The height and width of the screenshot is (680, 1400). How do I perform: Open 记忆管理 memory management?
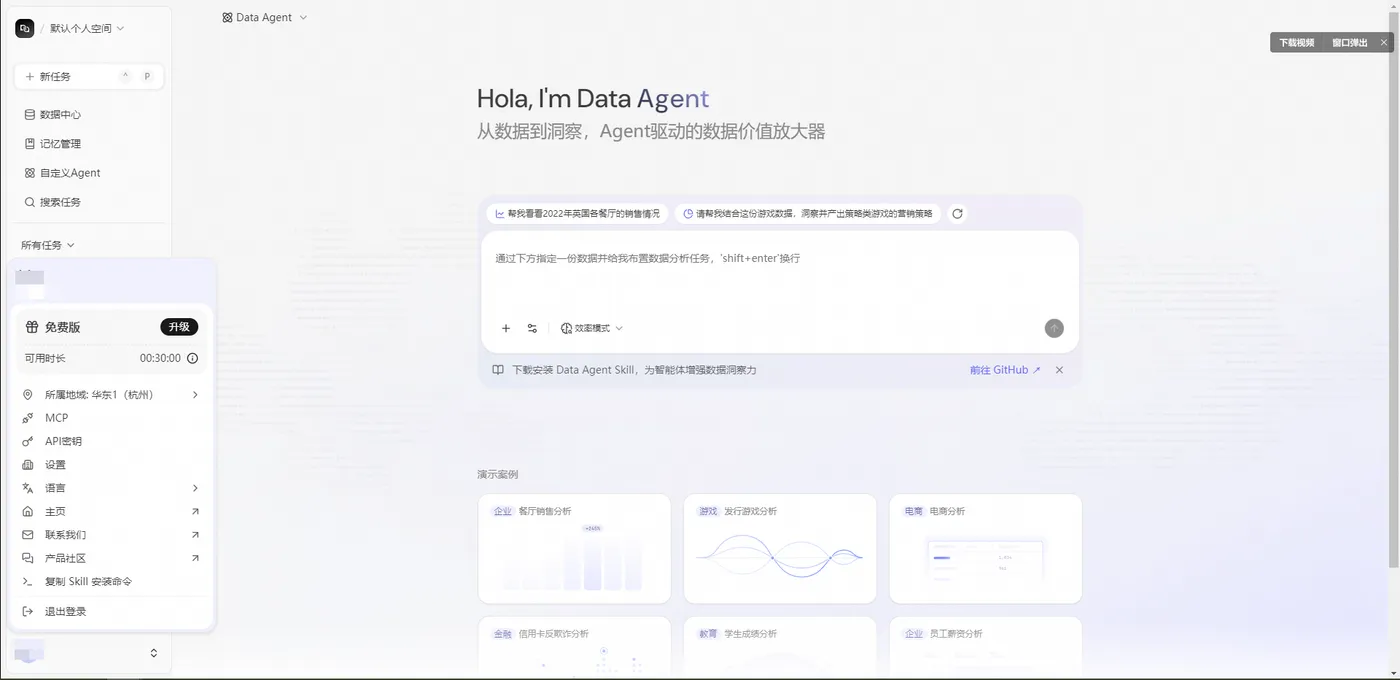(x=89, y=144)
